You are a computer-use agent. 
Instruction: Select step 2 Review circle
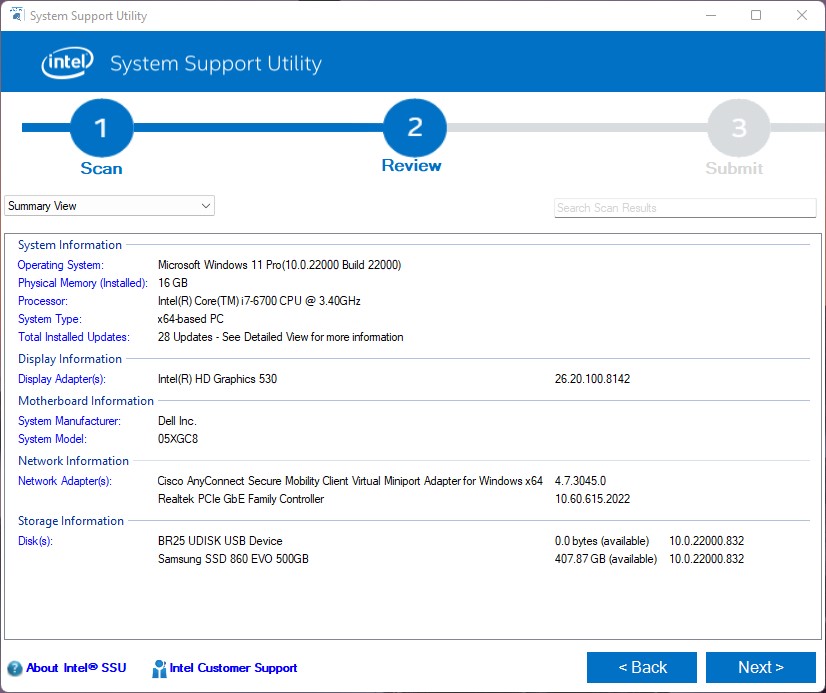(x=414, y=128)
